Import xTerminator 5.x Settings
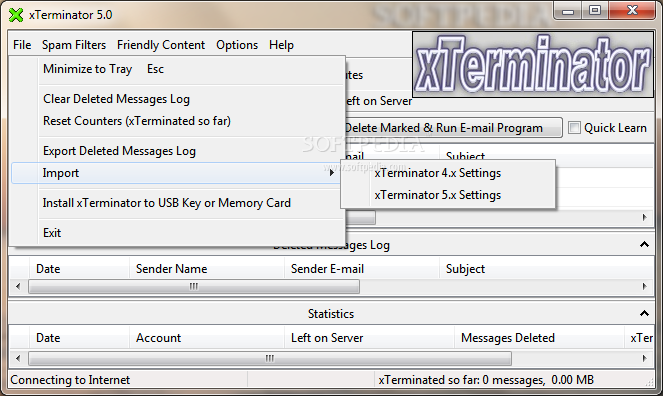The width and height of the screenshot is (663, 396). pyautogui.click(x=448, y=195)
